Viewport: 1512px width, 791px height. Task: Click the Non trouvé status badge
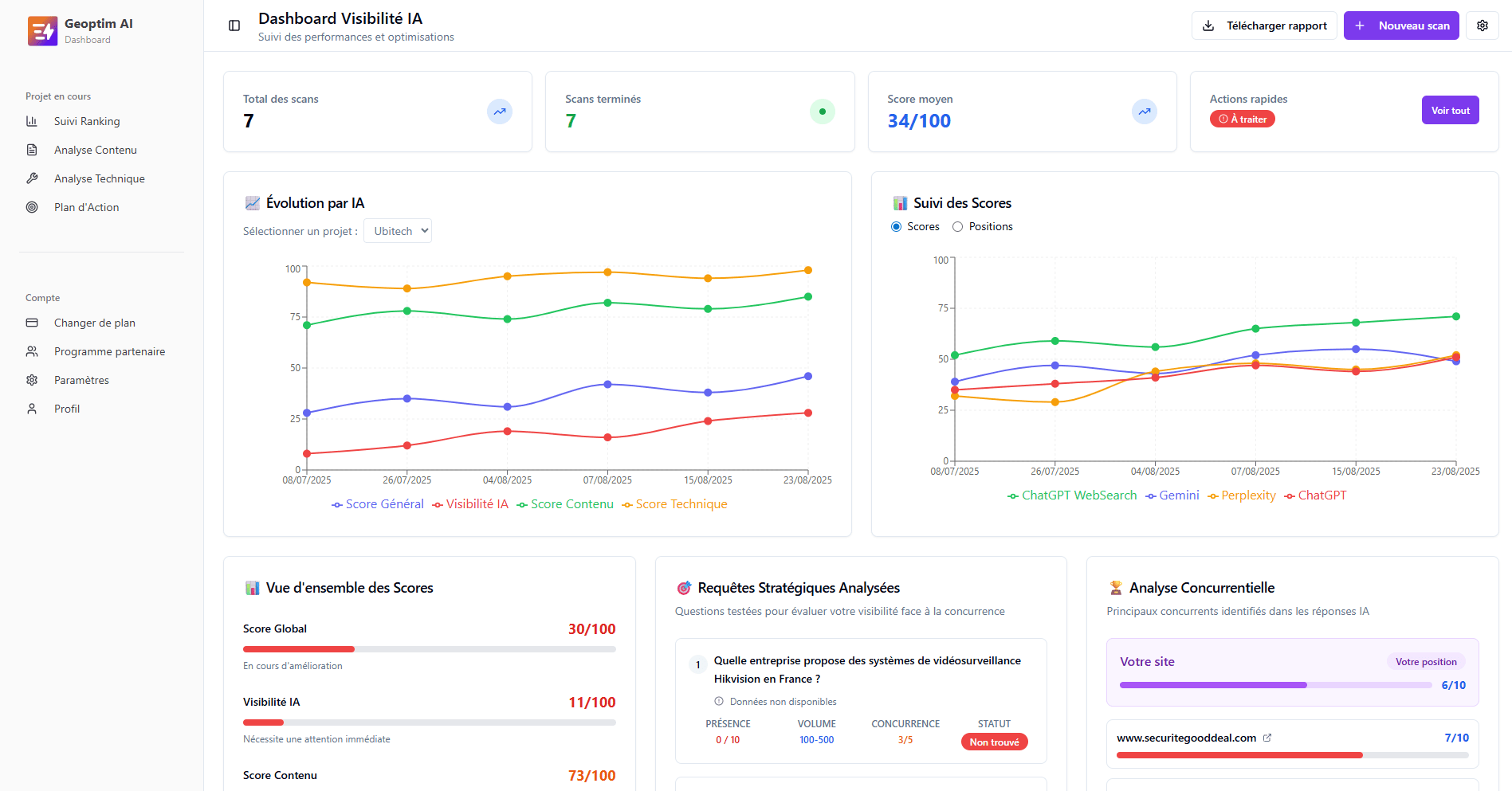(x=994, y=742)
